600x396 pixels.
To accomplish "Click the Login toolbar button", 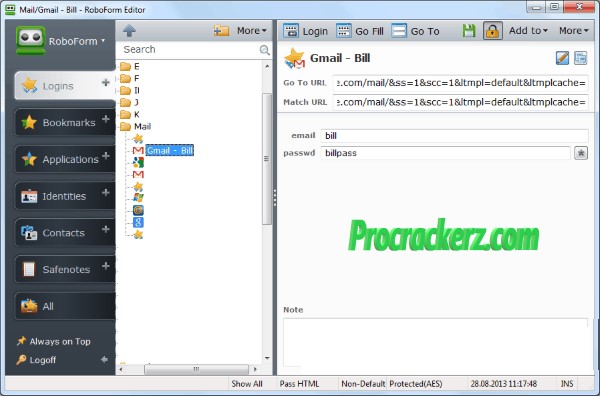I will 305,31.
